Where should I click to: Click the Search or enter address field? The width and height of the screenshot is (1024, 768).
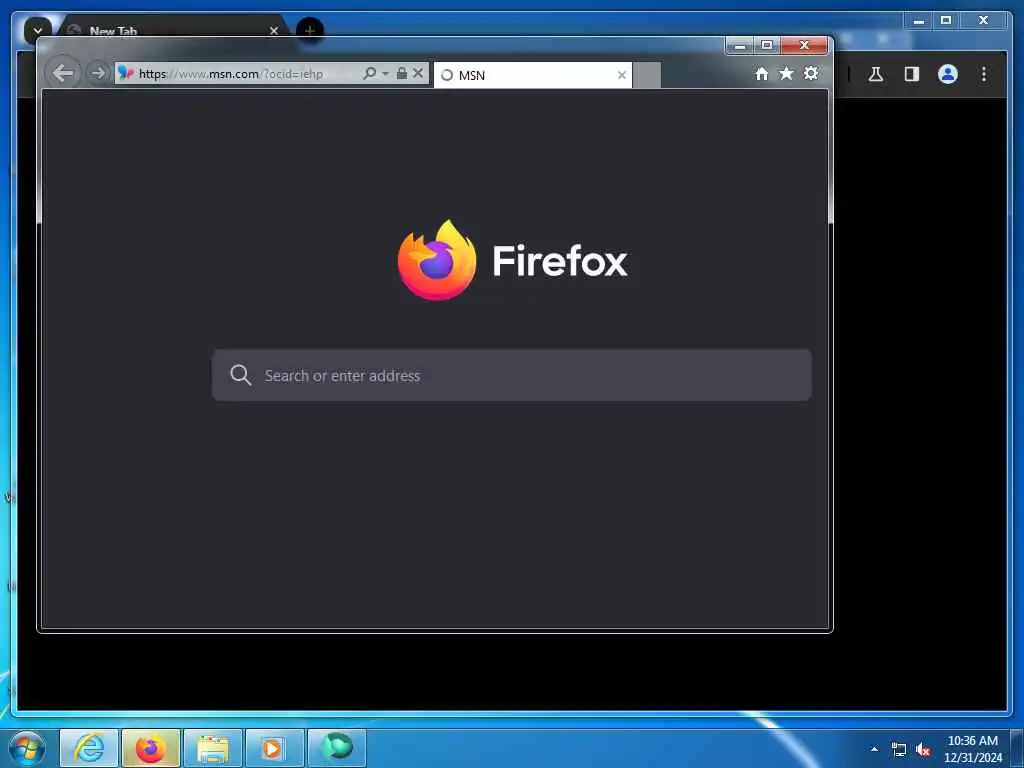click(511, 375)
